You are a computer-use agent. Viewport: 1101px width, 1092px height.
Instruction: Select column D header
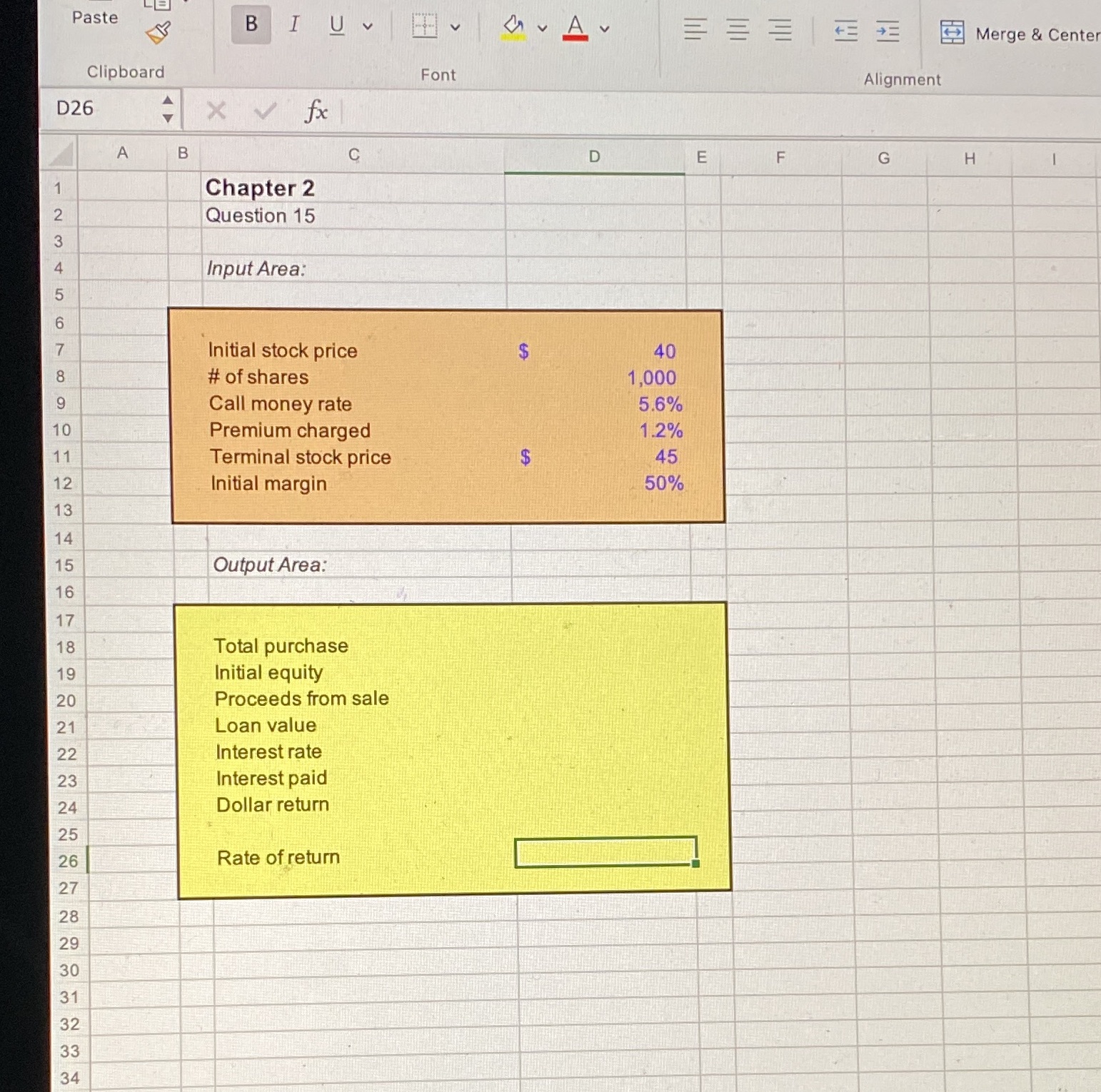click(x=594, y=157)
